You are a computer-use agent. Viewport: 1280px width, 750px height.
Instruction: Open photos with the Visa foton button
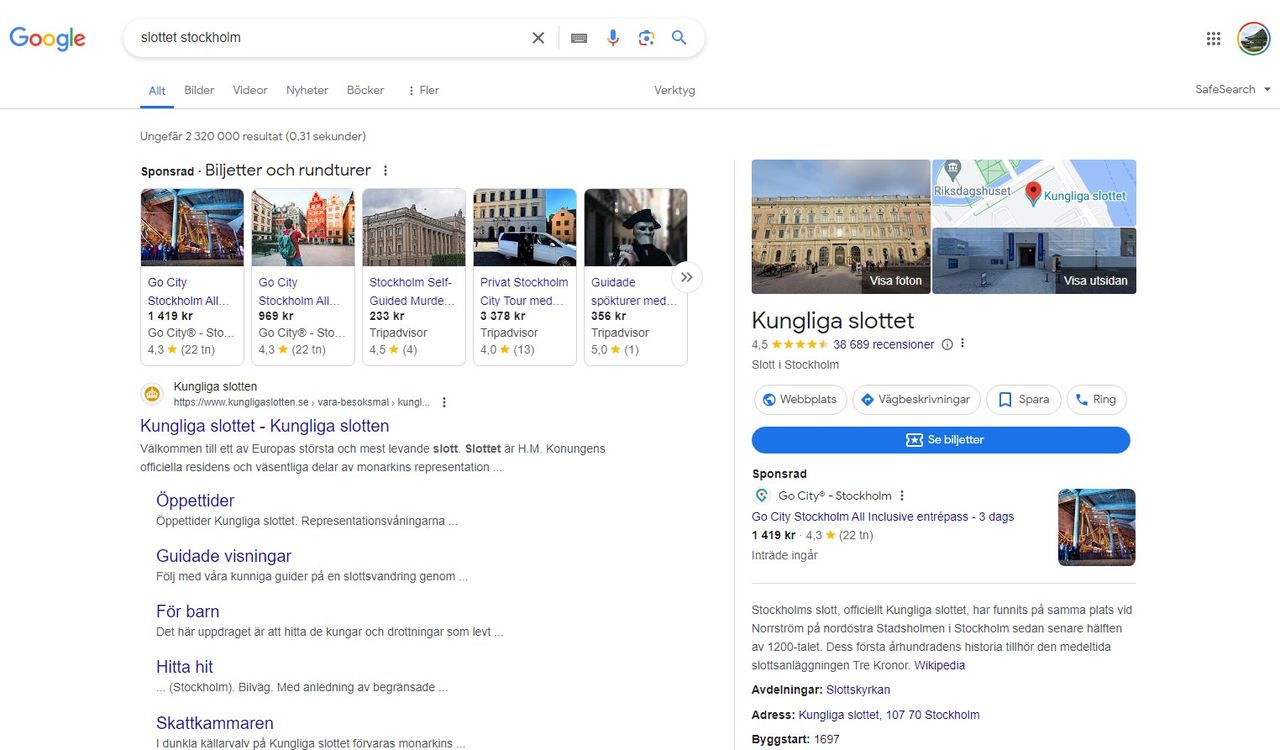pyautogui.click(x=895, y=281)
